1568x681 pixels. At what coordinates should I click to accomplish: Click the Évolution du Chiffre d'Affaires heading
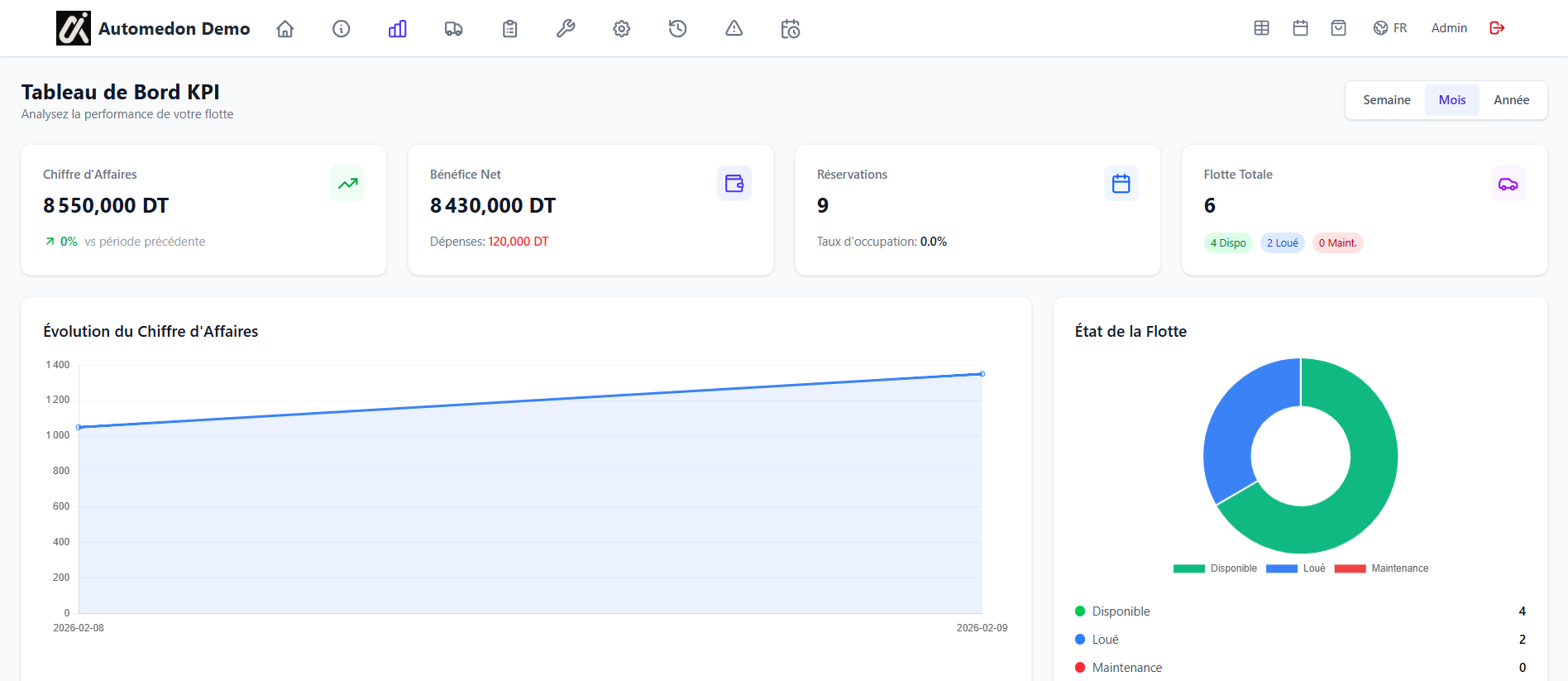[x=151, y=332]
